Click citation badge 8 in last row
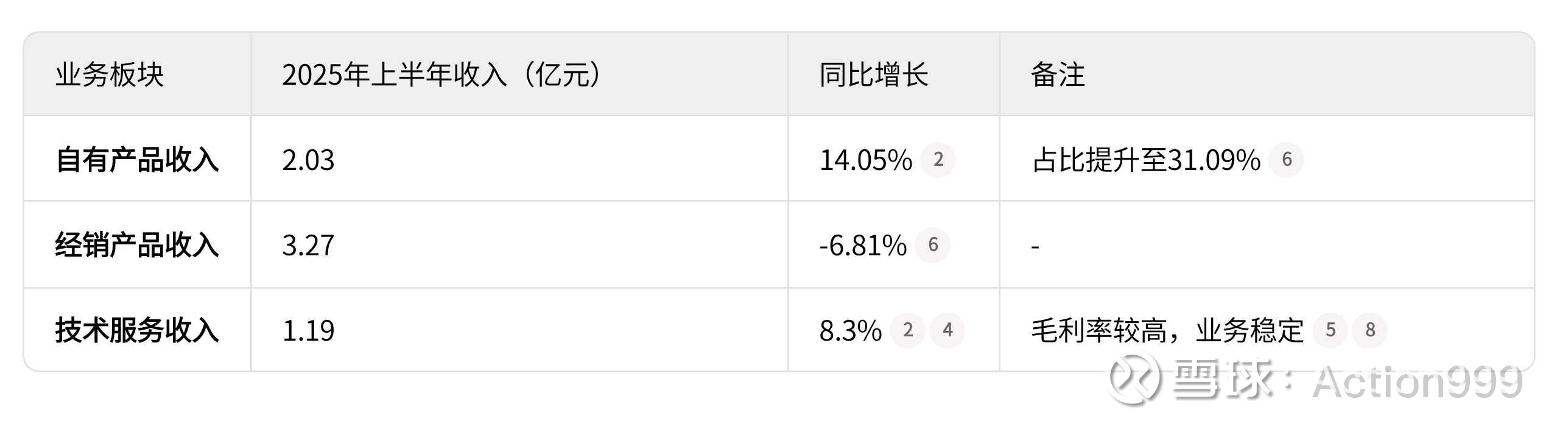Viewport: 1568px width, 429px height. pos(1369,330)
